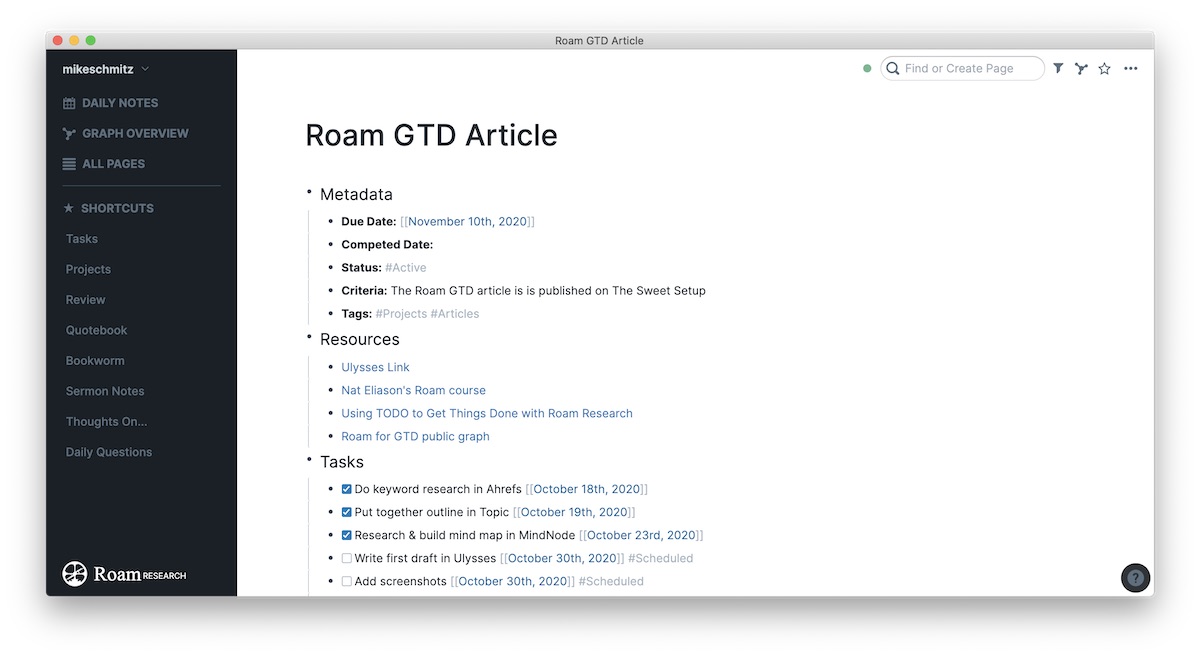Click the #Projects tag
The image size is (1200, 657).
[401, 314]
